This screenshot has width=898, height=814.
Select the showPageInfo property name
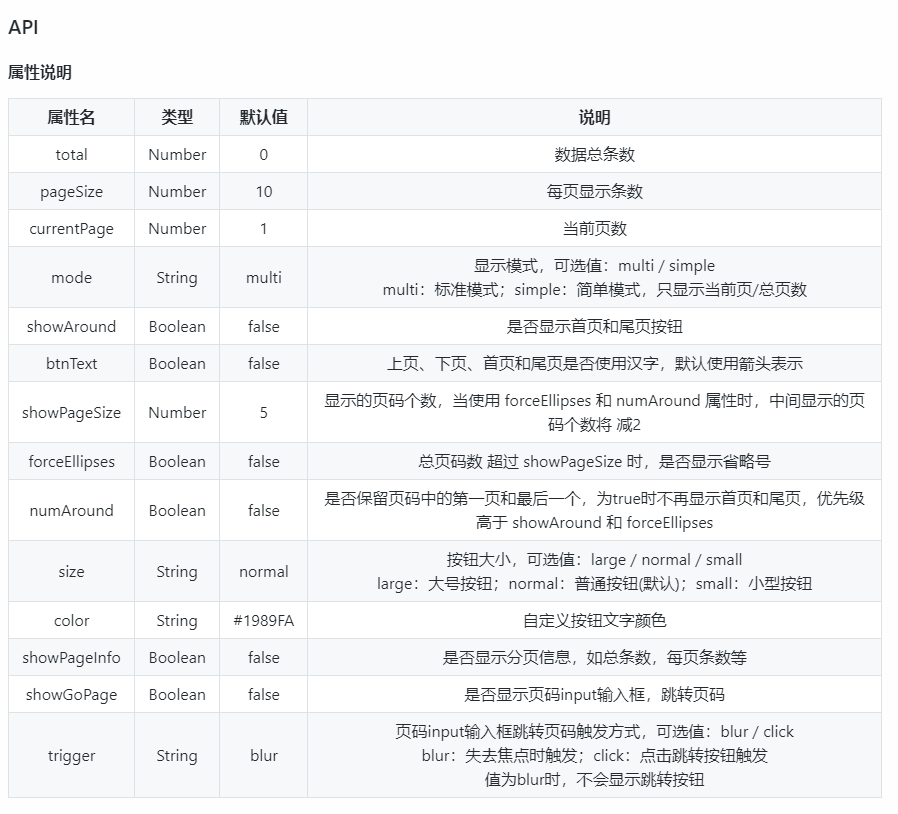tap(70, 658)
